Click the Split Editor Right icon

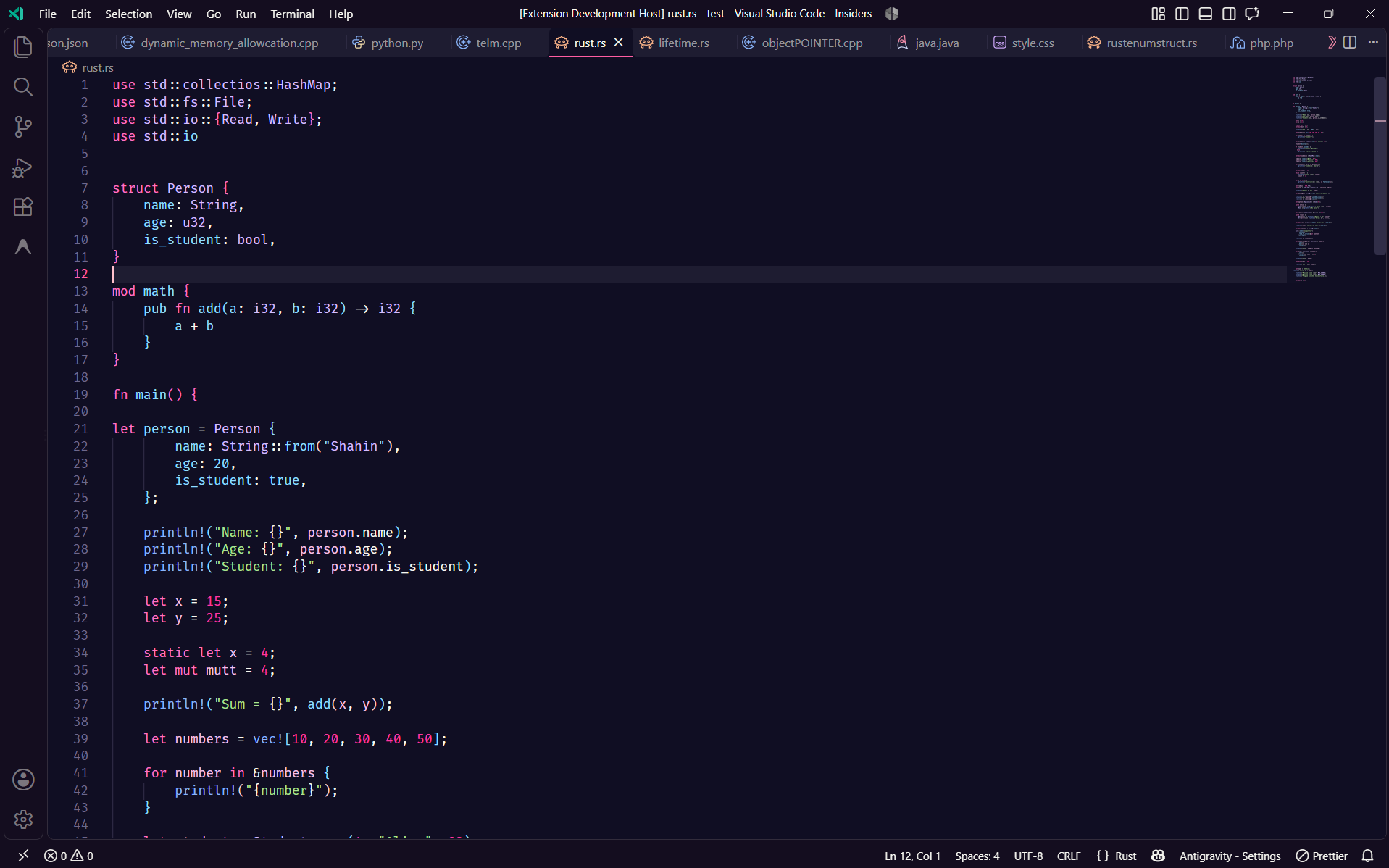(x=1350, y=43)
